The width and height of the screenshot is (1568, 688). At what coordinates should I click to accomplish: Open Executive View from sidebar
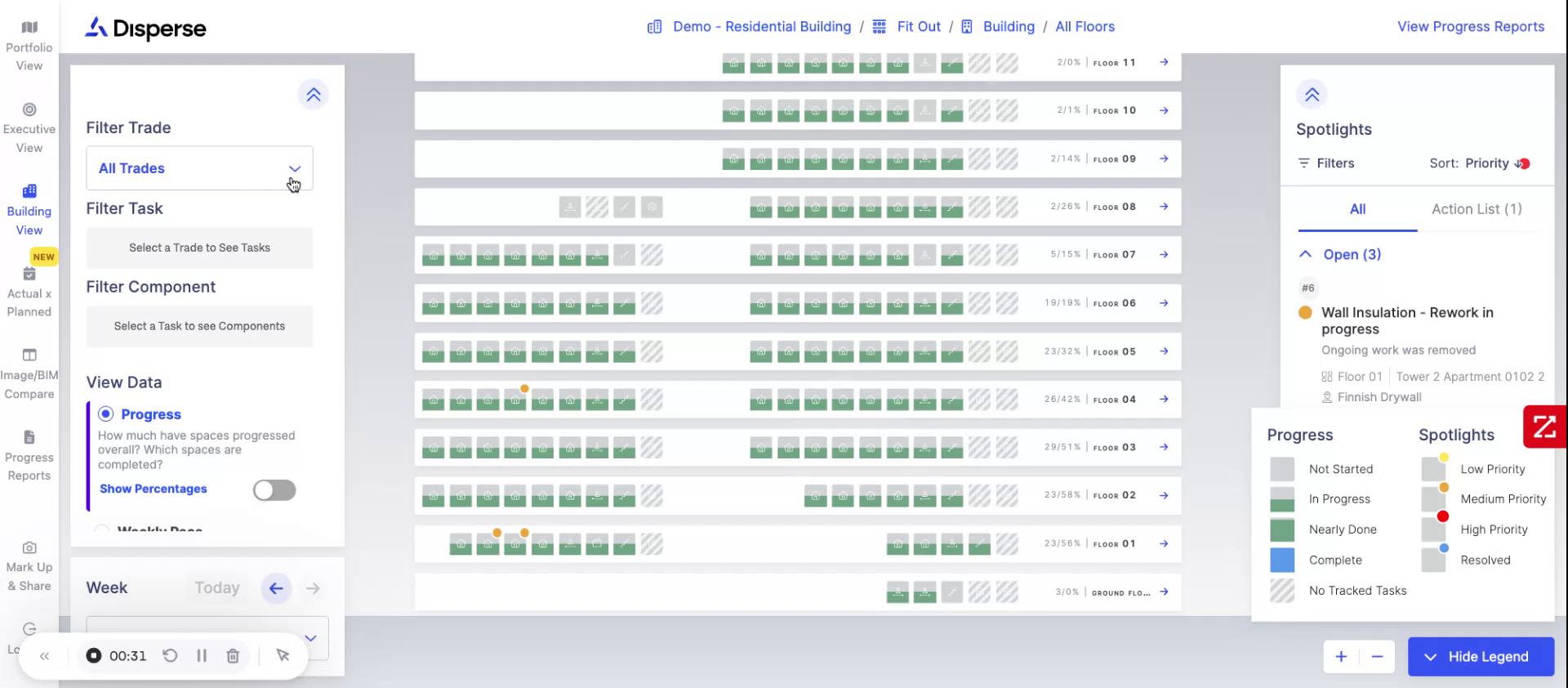(29, 128)
